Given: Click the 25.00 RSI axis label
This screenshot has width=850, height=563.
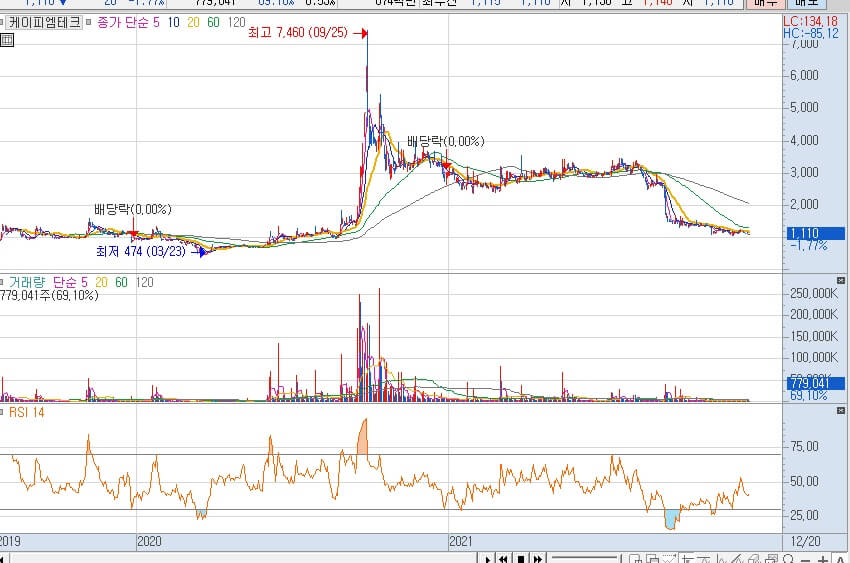Looking at the screenshot, I should click(804, 515).
